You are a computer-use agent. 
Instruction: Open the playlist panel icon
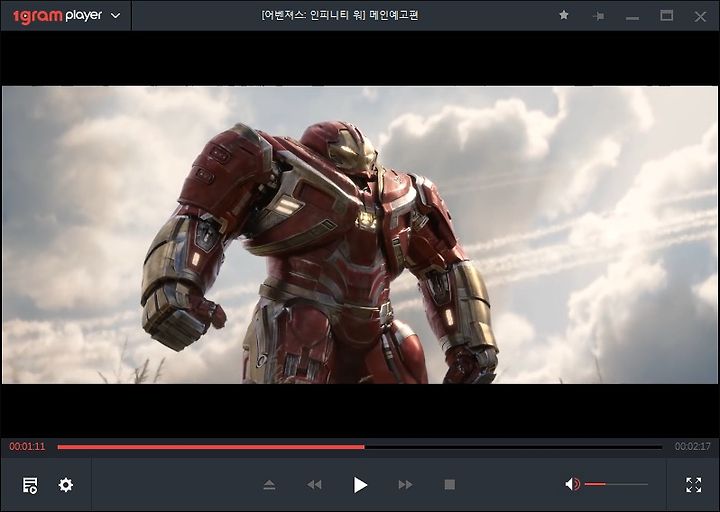30,485
